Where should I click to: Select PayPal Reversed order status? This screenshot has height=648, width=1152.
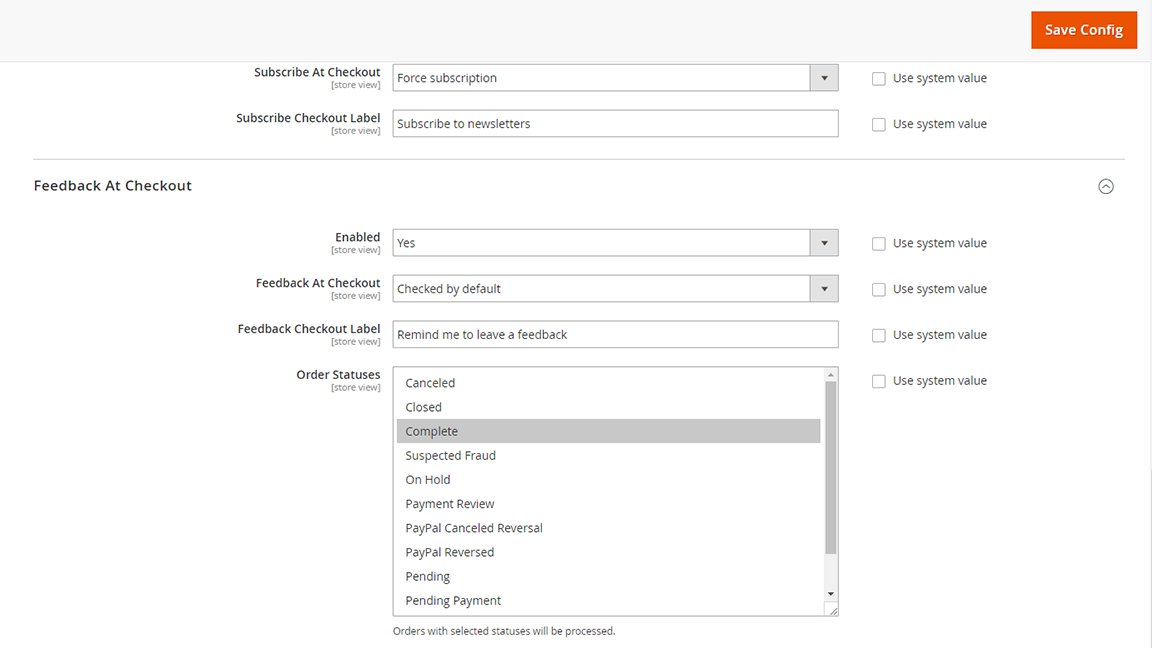[x=608, y=552]
